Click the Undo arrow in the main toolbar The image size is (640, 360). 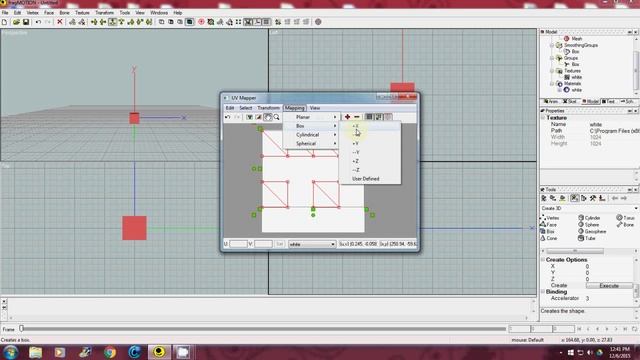(x=38, y=22)
